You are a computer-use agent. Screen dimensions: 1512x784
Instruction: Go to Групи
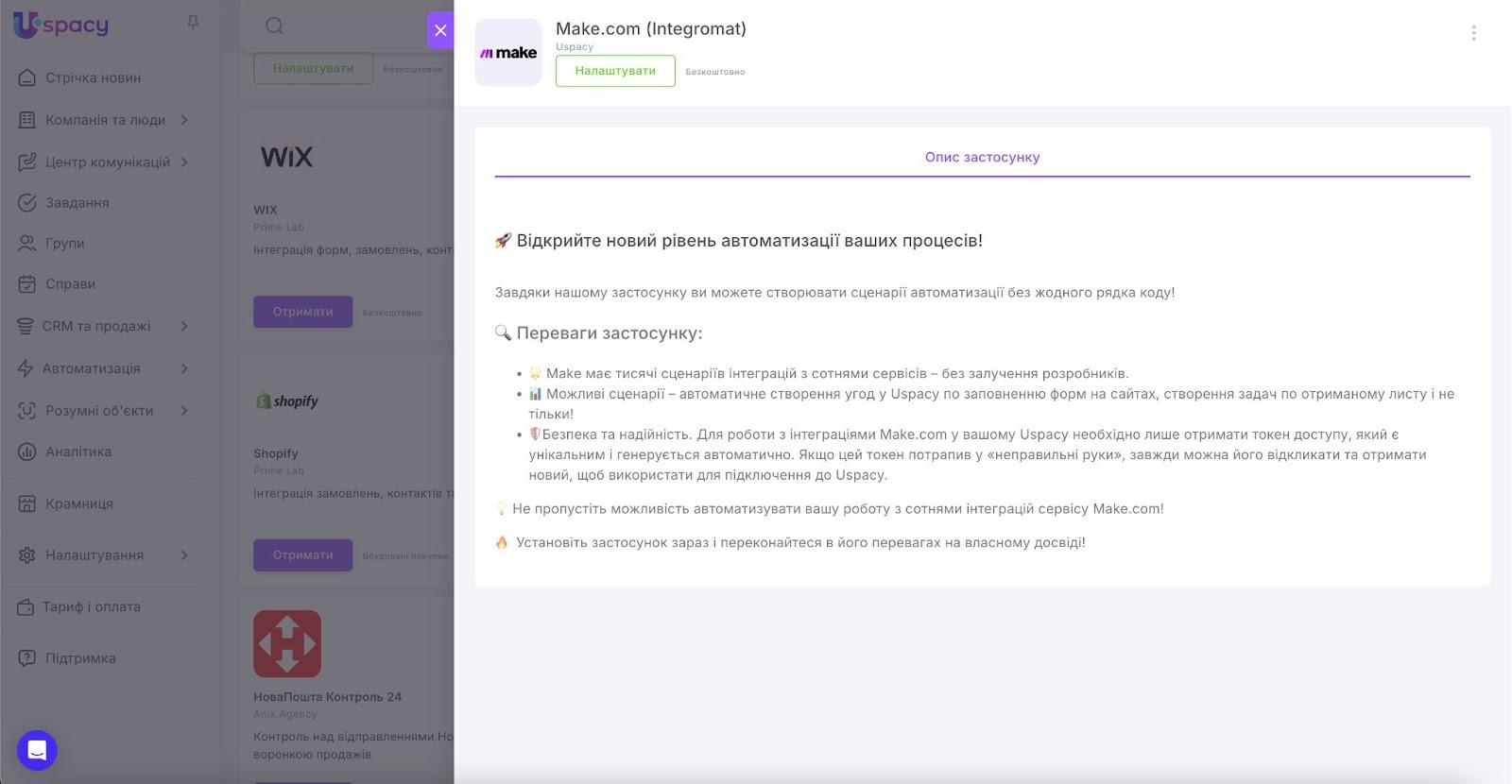[65, 243]
